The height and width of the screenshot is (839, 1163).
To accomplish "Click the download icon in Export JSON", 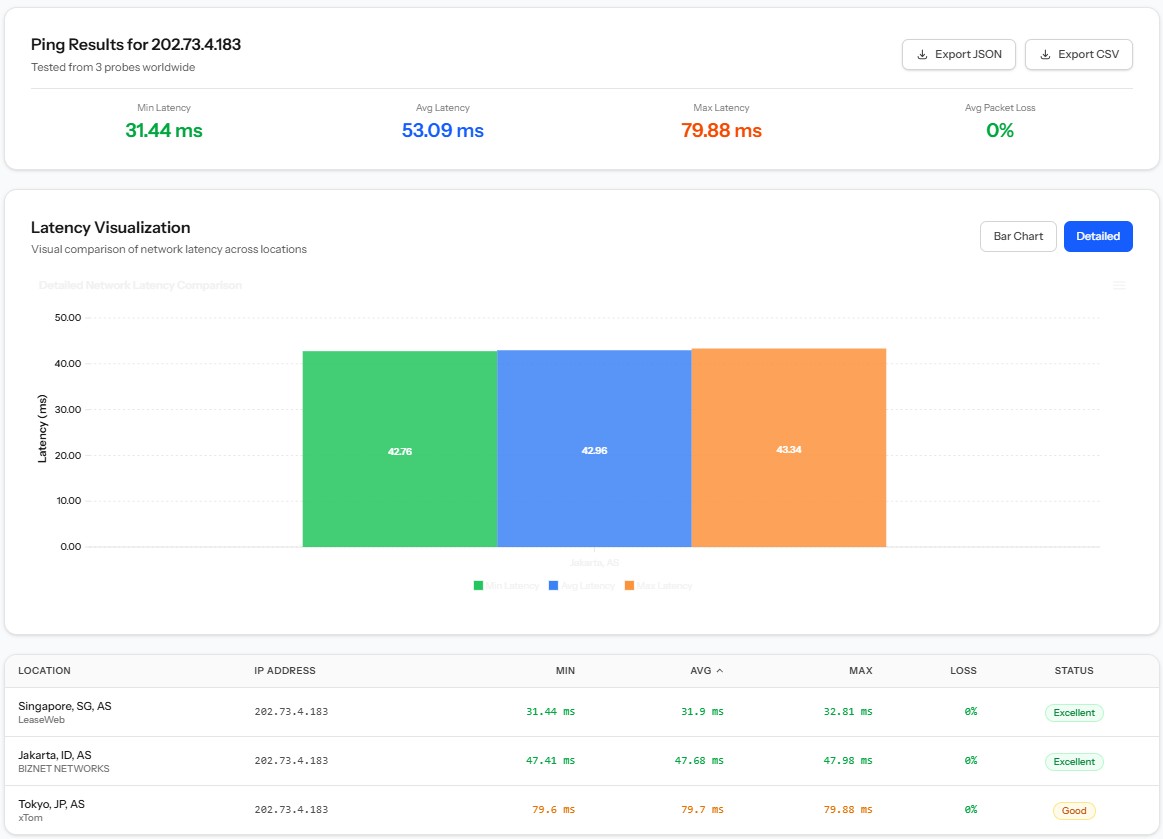I will pos(922,55).
